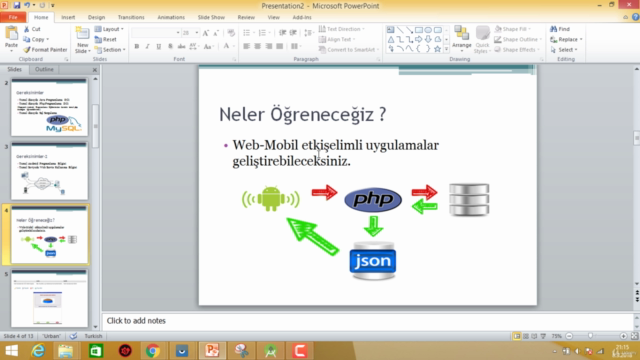640x360 pixels.
Task: Click the Turkish language indicator
Action: (93, 336)
